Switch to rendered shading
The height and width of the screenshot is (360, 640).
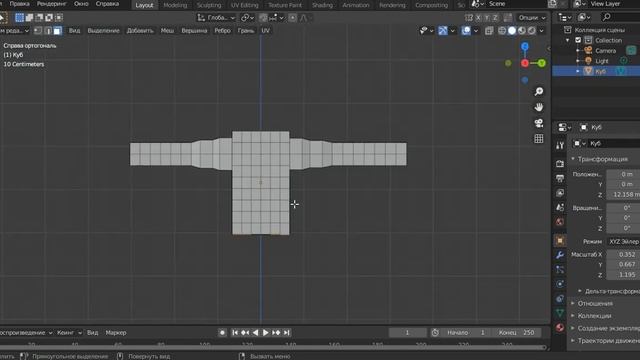(531, 31)
